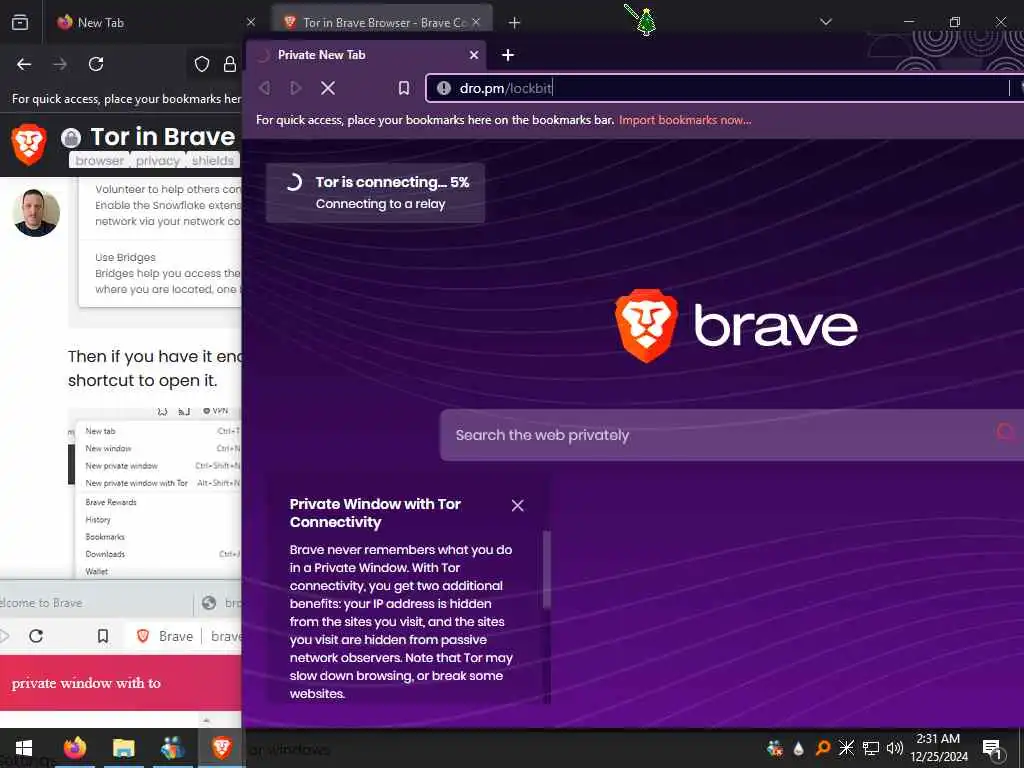This screenshot has width=1024, height=768.
Task: Open the Windows Start menu
Action: 24,748
